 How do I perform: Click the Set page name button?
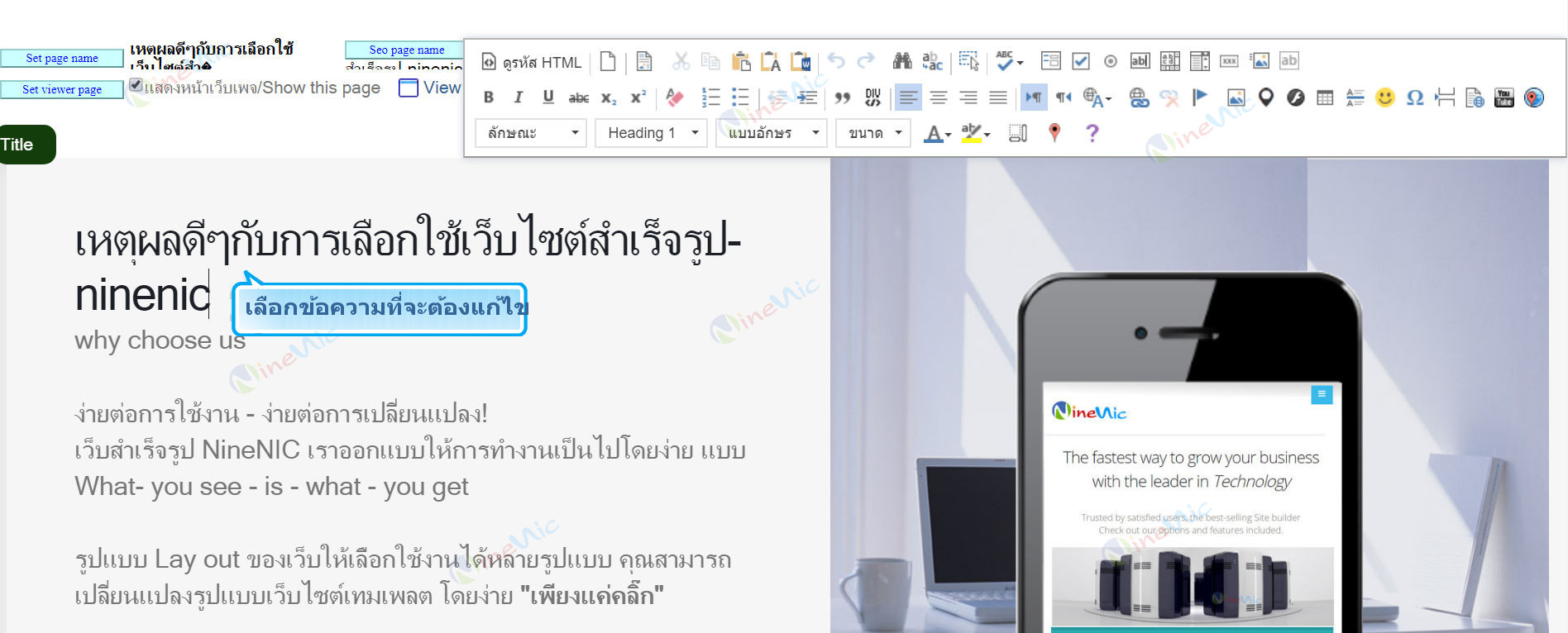[x=62, y=58]
